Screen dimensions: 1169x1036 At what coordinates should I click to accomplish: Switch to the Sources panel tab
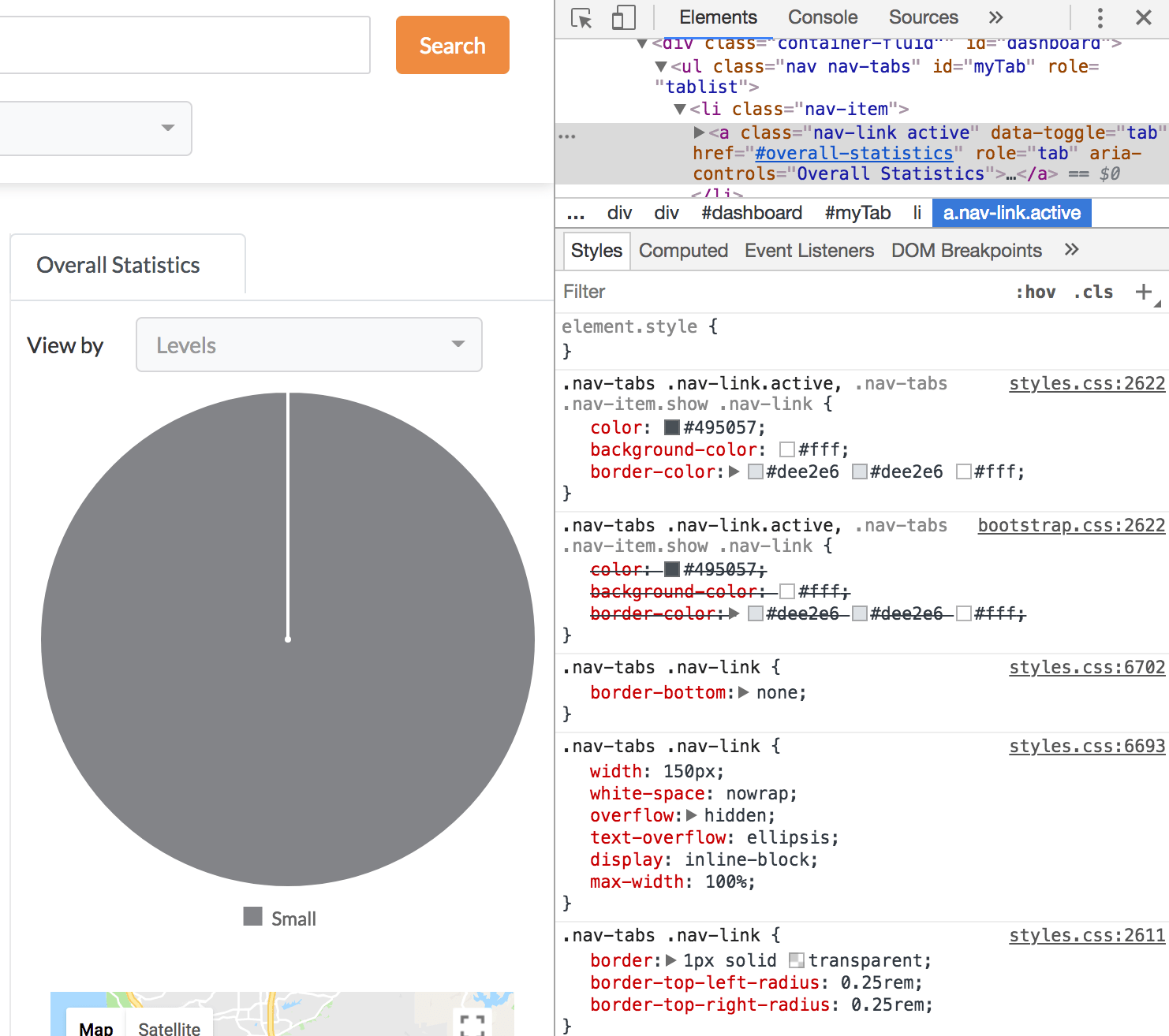924,17
